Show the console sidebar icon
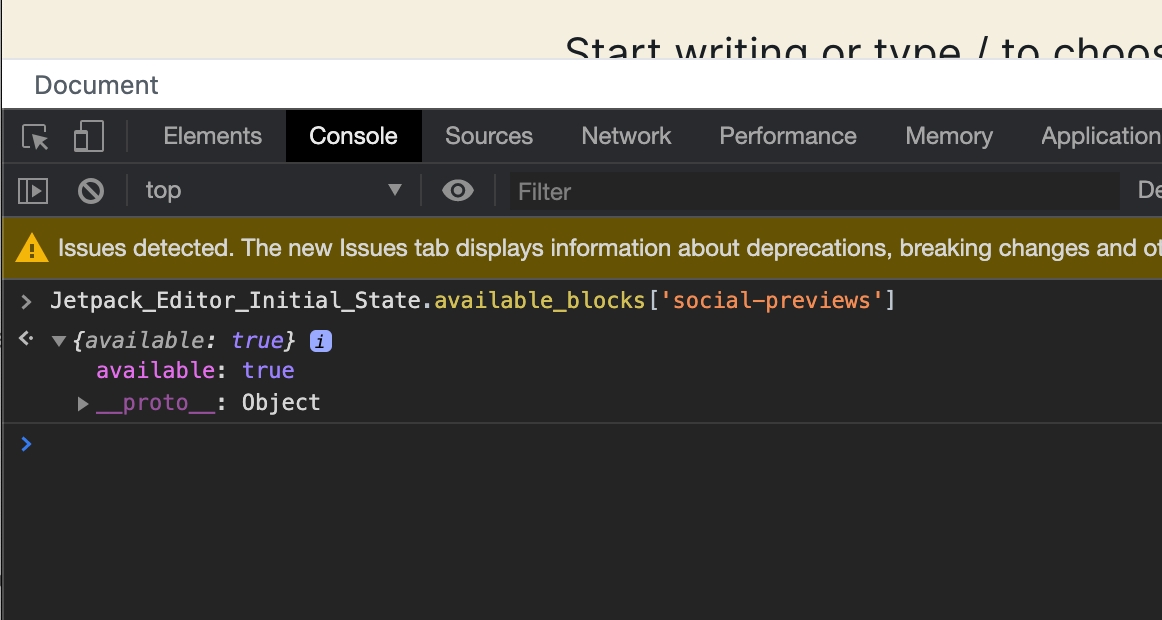This screenshot has width=1162, height=620. tap(33, 190)
